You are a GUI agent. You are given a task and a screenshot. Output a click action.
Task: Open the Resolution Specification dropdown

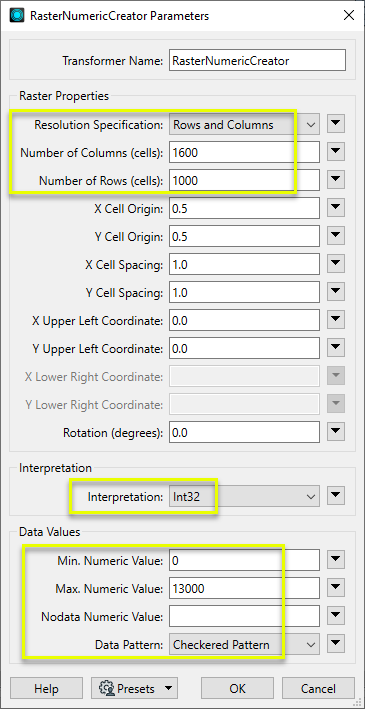click(x=244, y=124)
